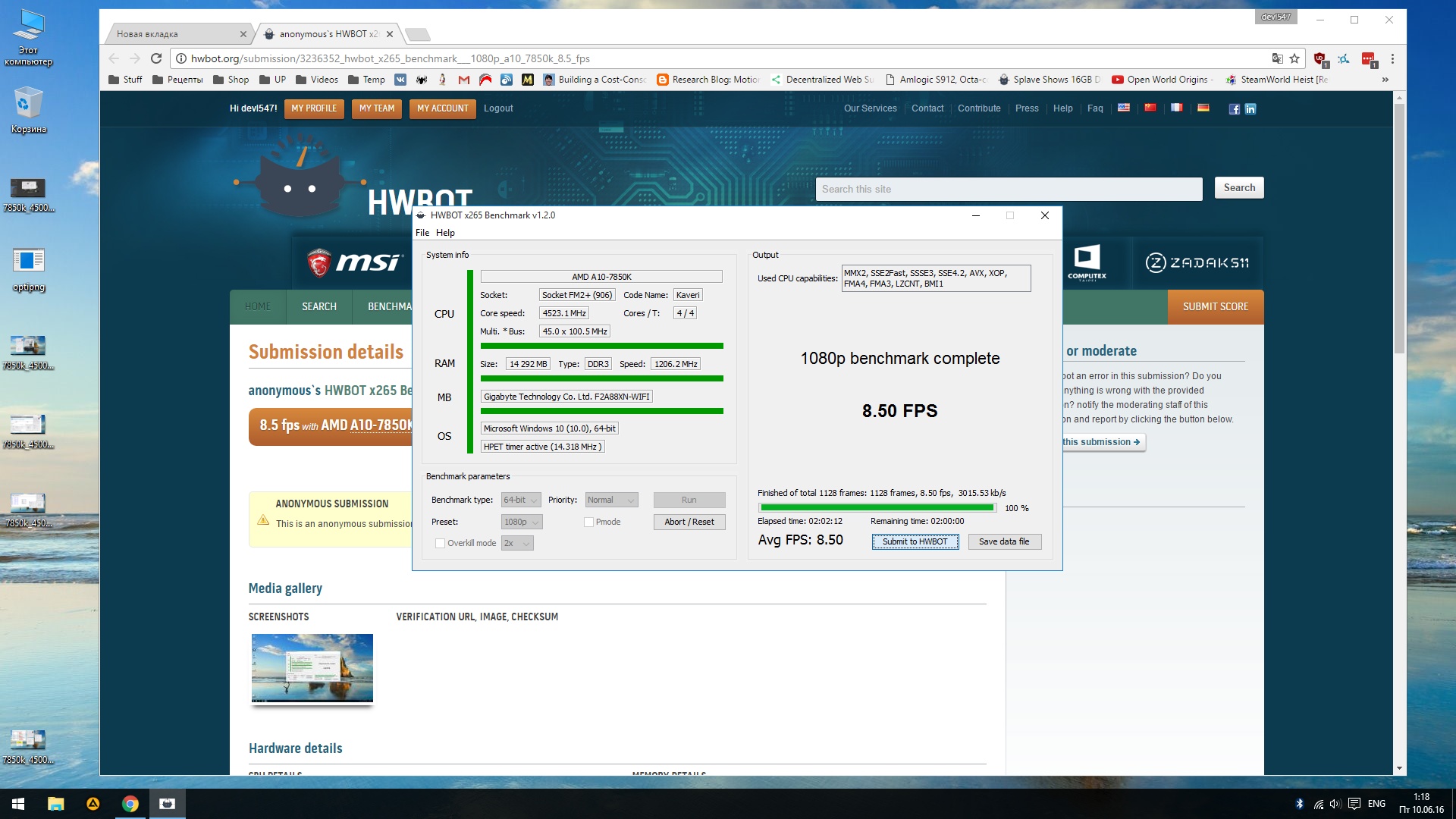
Task: Open Temp bookmarks folder
Action: [x=366, y=80]
